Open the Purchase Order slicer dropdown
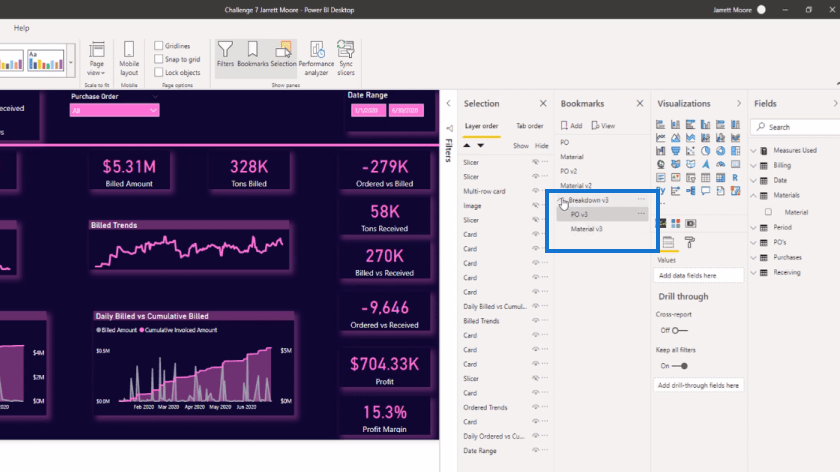The height and width of the screenshot is (472, 840). point(153,110)
